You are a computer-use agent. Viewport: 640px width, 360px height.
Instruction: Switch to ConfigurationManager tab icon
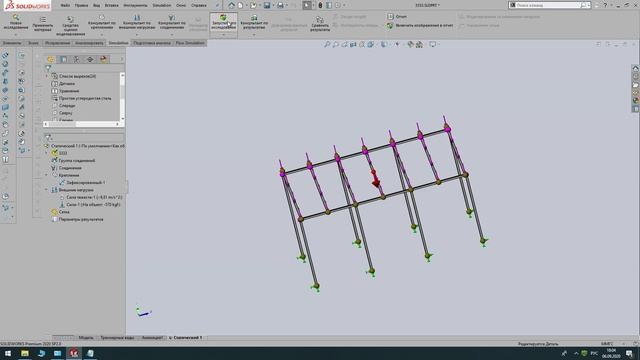pos(76,60)
